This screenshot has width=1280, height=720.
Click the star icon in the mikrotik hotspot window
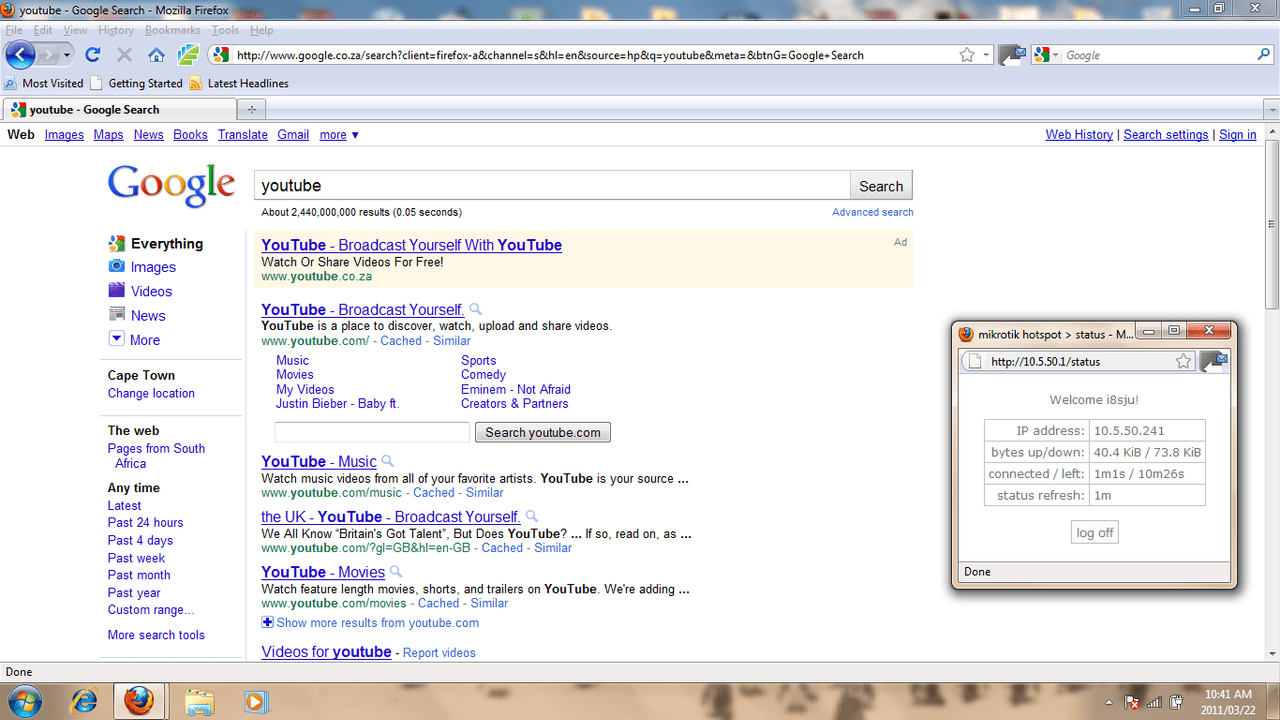point(1184,361)
